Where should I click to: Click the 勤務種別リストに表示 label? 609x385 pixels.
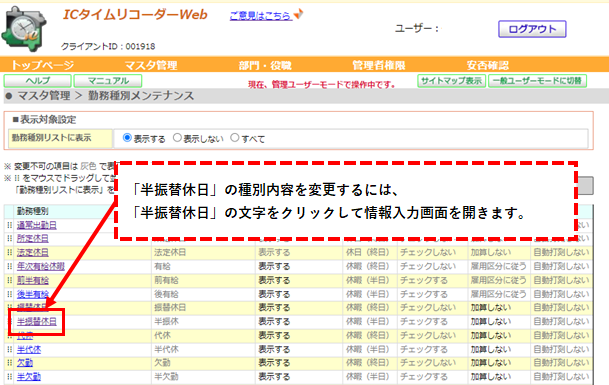[x=51, y=138]
